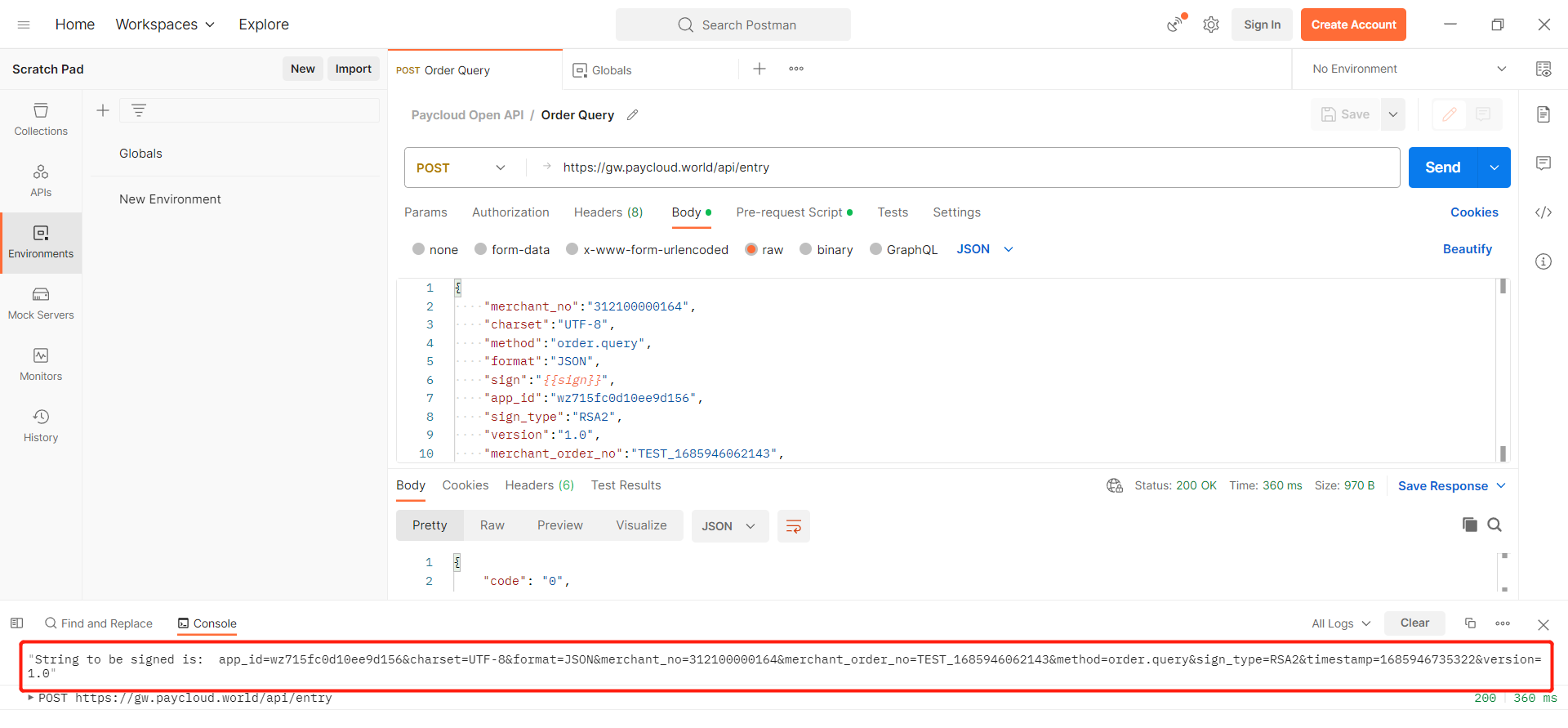
Task: Switch to the Authorization tab
Action: point(510,212)
